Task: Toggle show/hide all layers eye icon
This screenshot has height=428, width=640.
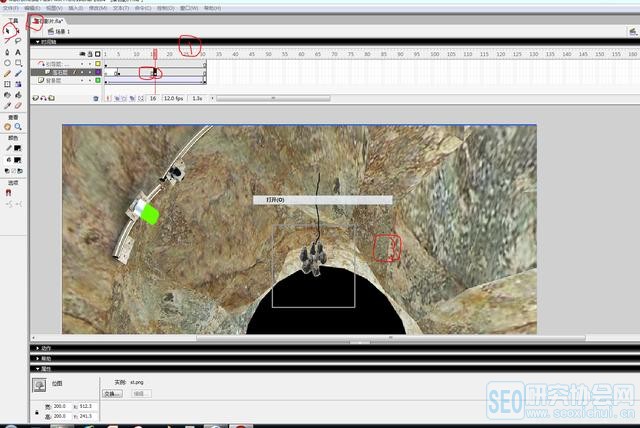Action: (82, 54)
